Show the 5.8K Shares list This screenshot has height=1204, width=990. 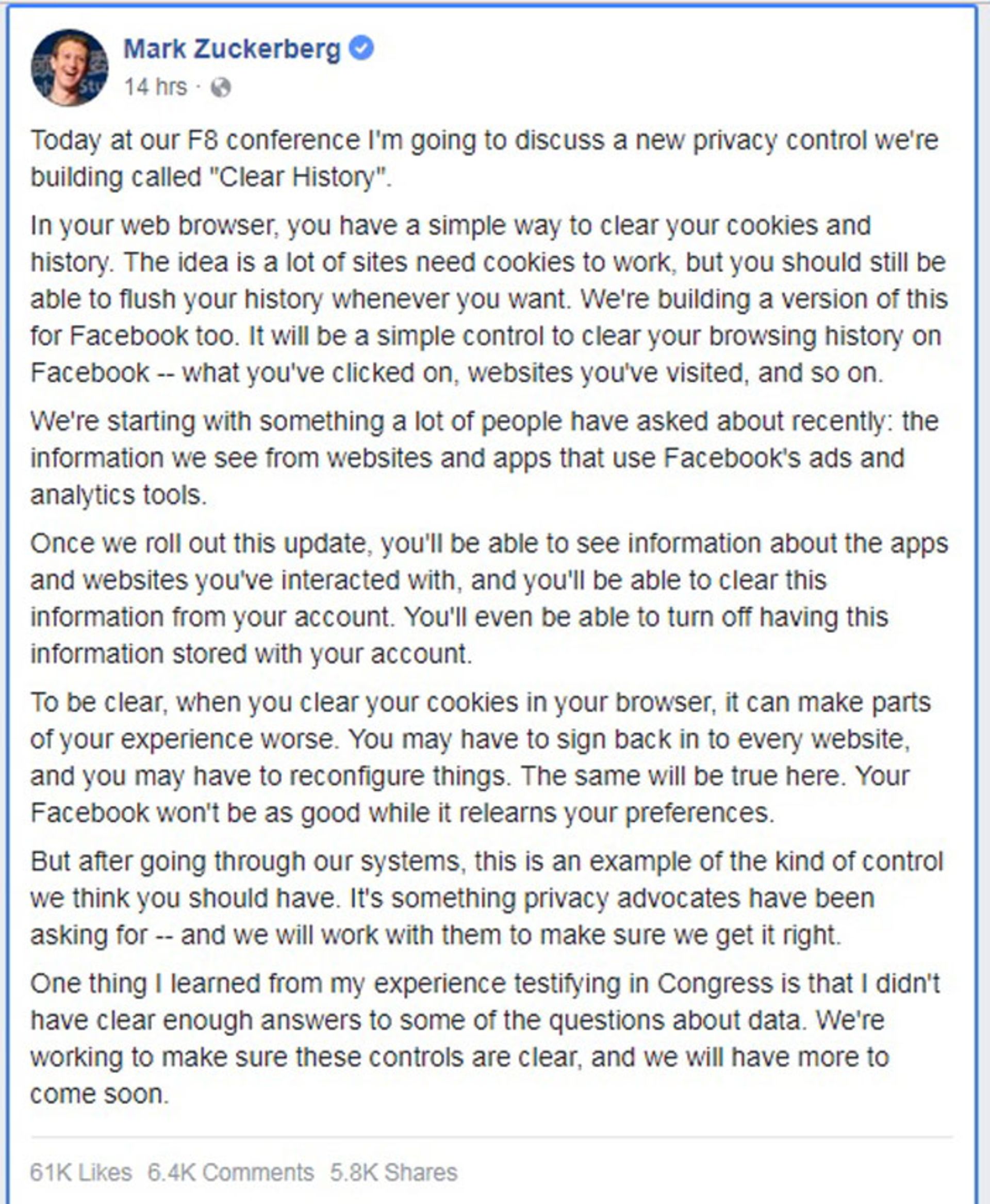pos(393,1172)
